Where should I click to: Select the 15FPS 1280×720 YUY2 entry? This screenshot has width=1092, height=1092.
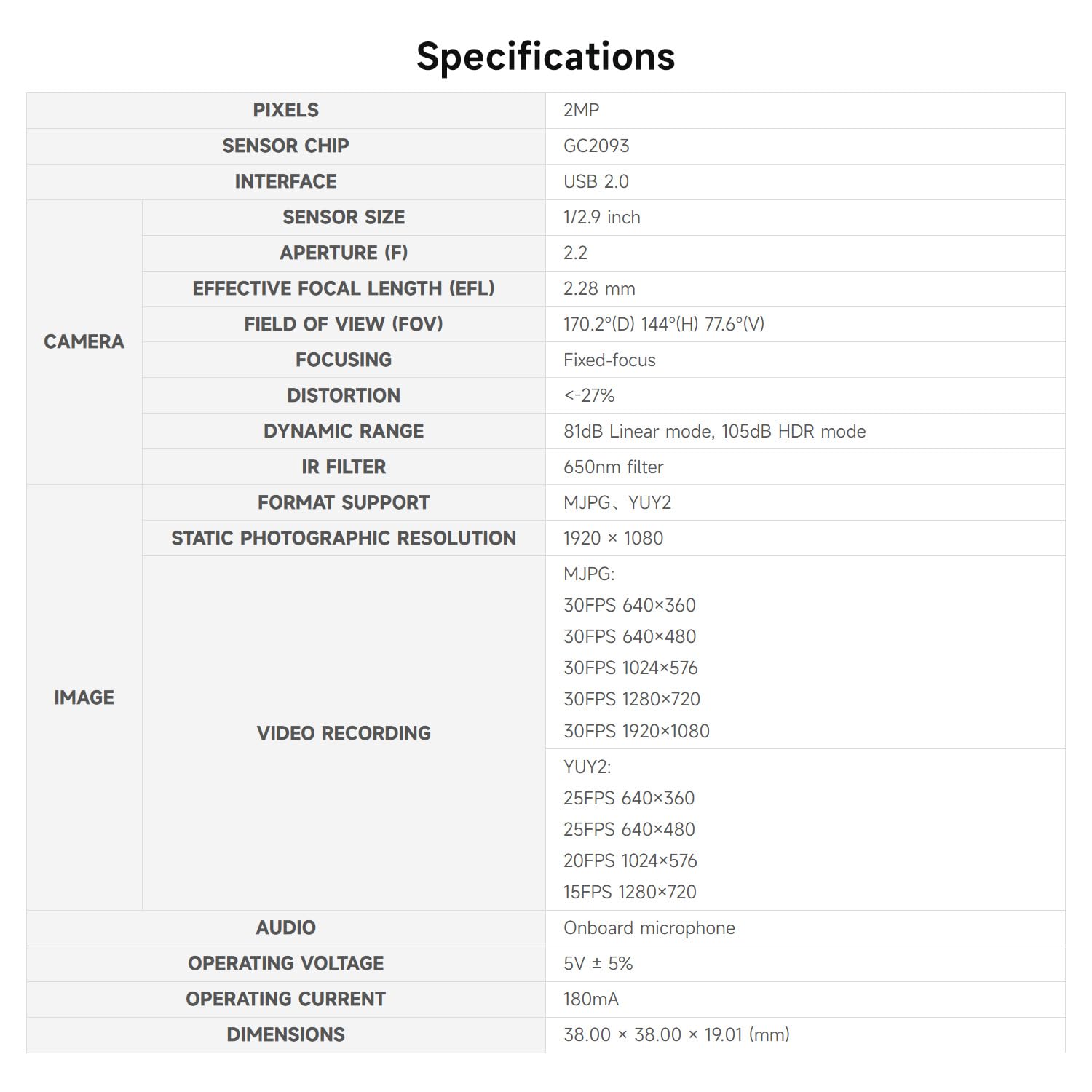pos(630,892)
